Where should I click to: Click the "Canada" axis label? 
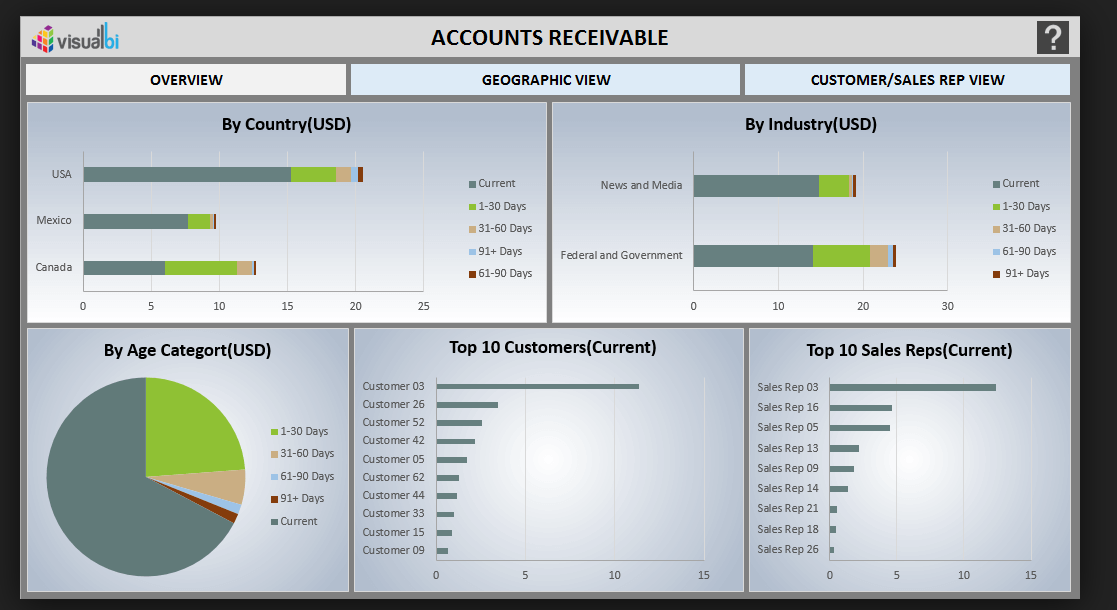54,267
